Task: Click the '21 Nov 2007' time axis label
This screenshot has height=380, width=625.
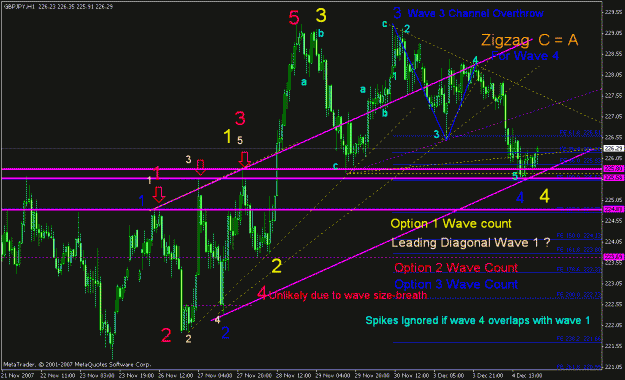Action: [18, 376]
